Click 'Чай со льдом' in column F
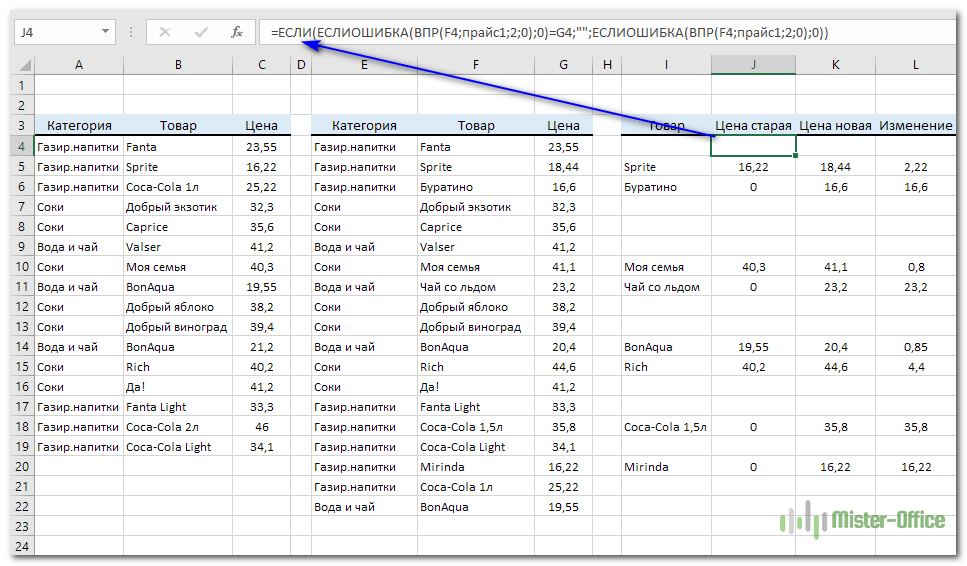 [458, 287]
